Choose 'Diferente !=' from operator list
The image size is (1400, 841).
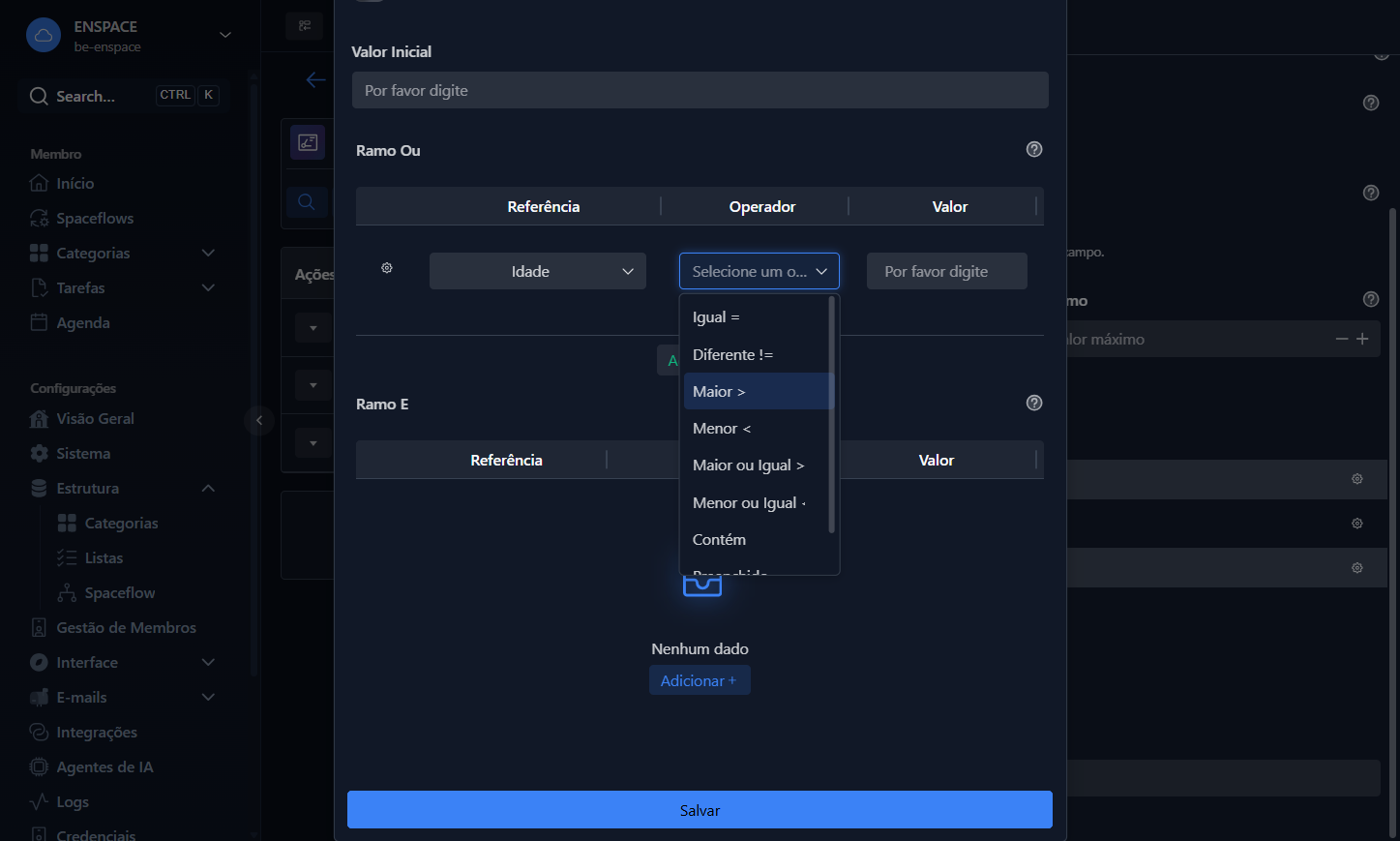[x=757, y=354]
